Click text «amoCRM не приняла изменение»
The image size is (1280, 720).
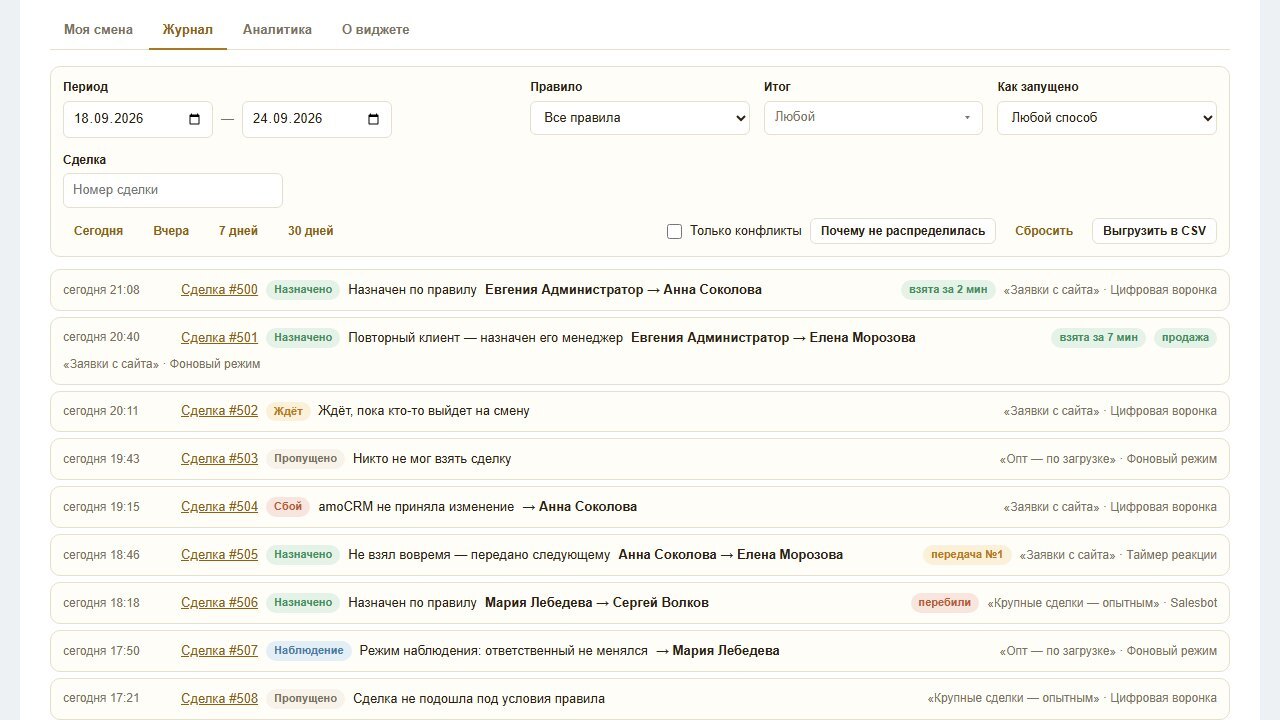pyautogui.click(x=416, y=507)
